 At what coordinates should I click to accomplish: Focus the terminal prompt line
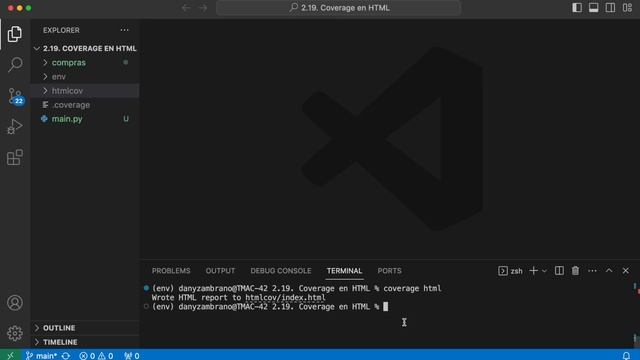[269, 307]
